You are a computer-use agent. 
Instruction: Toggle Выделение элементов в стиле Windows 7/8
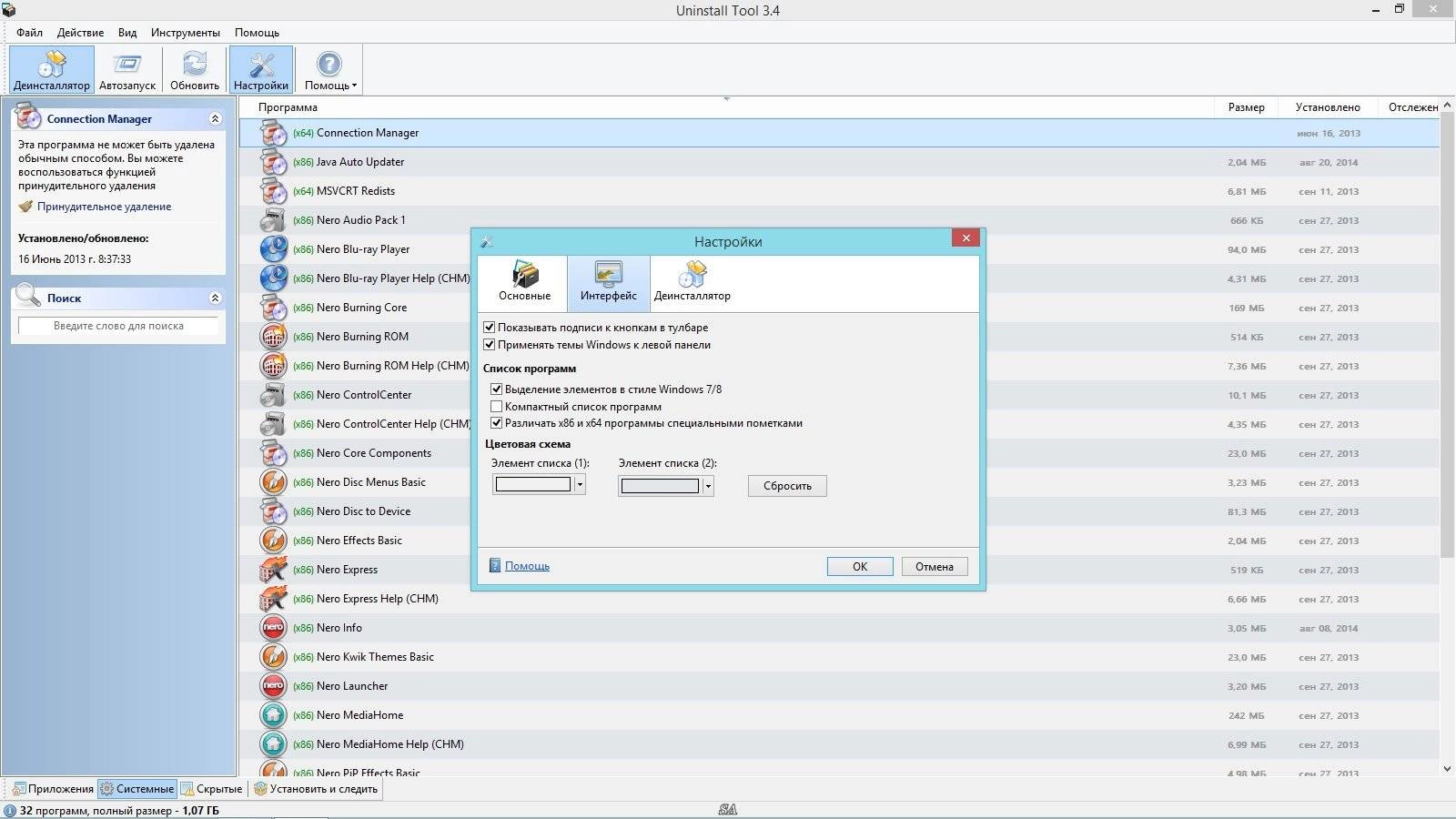coord(497,389)
